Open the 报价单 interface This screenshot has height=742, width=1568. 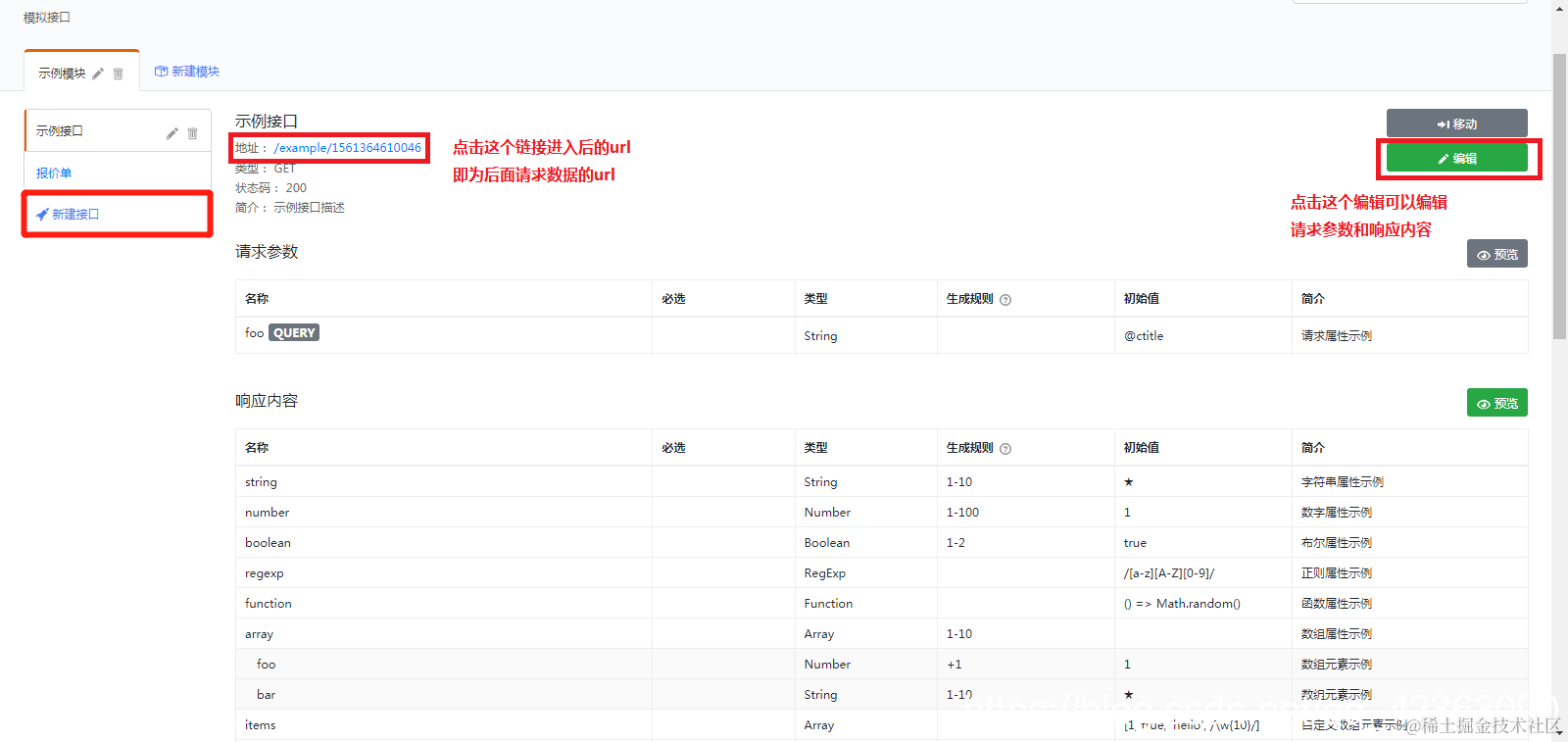tap(54, 173)
